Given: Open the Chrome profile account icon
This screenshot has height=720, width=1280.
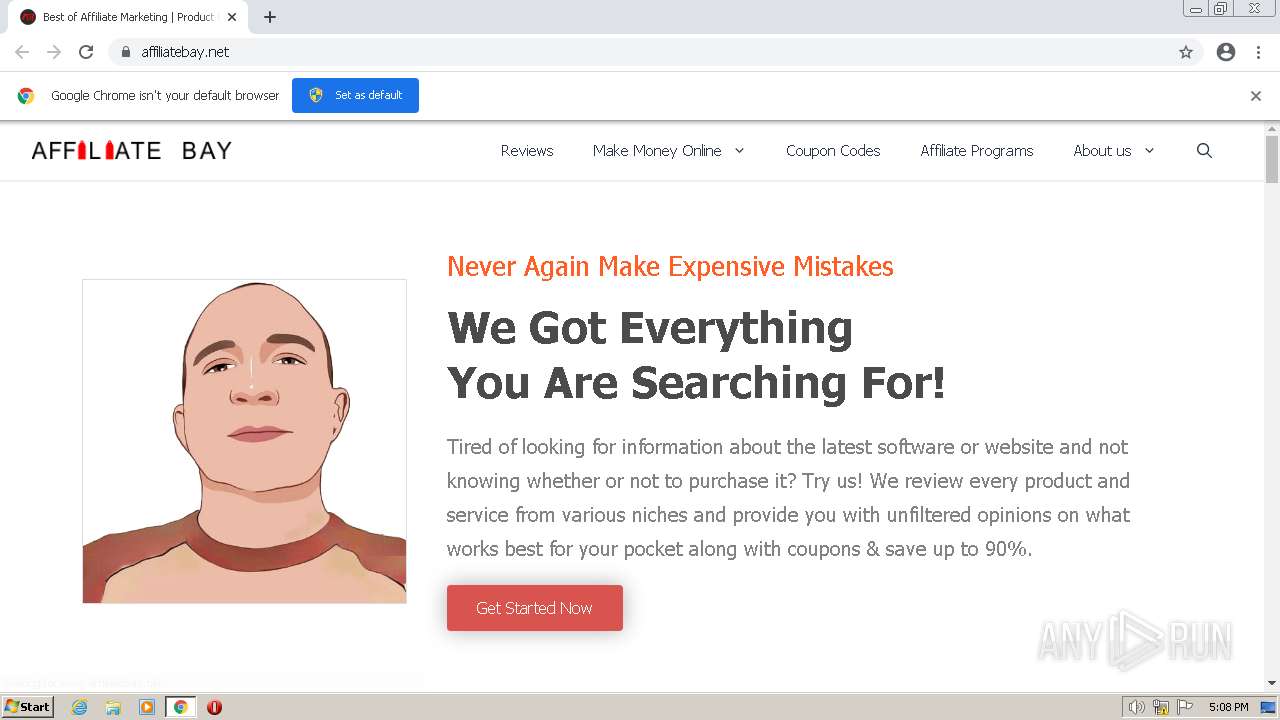Looking at the screenshot, I should [1226, 52].
